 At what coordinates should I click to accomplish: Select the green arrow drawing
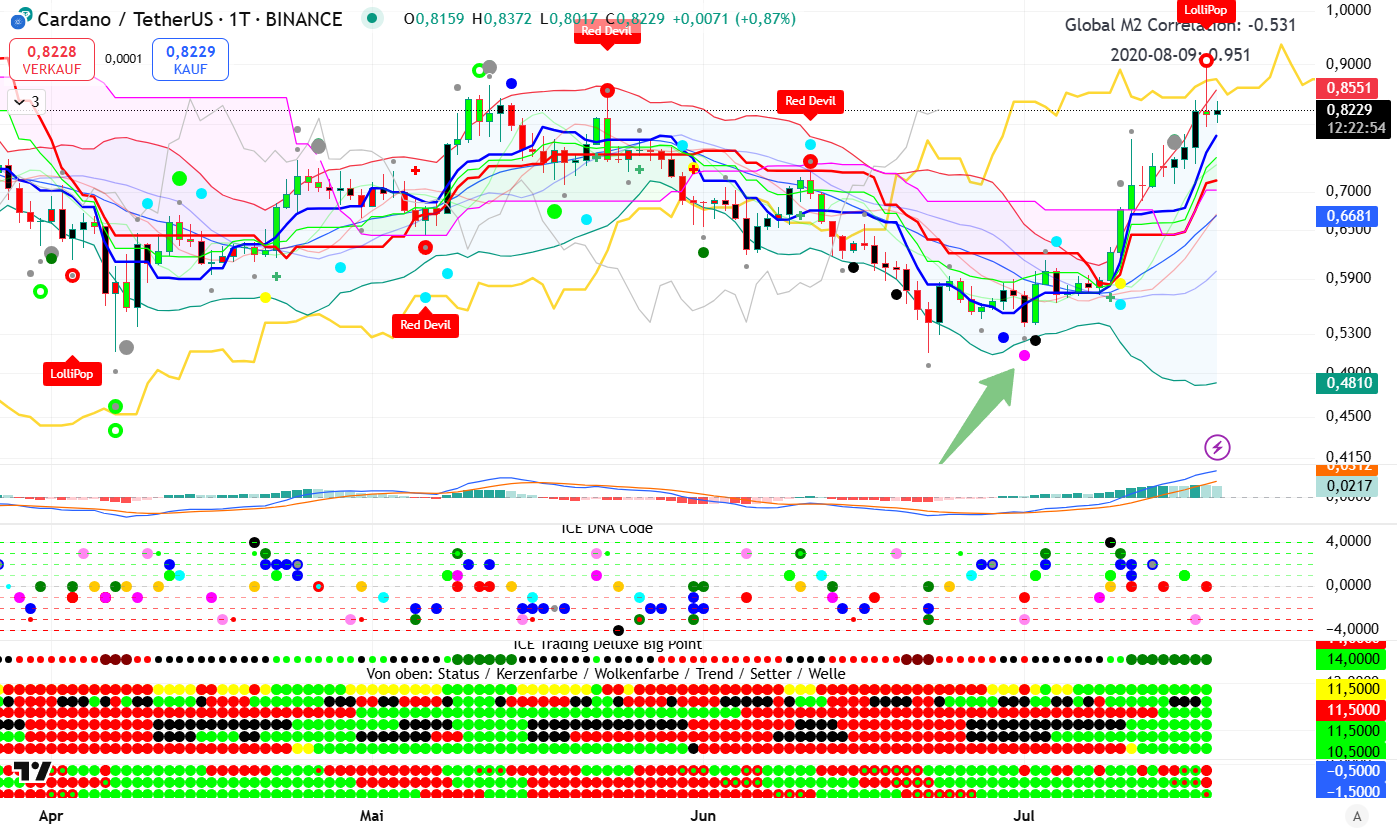(x=979, y=415)
